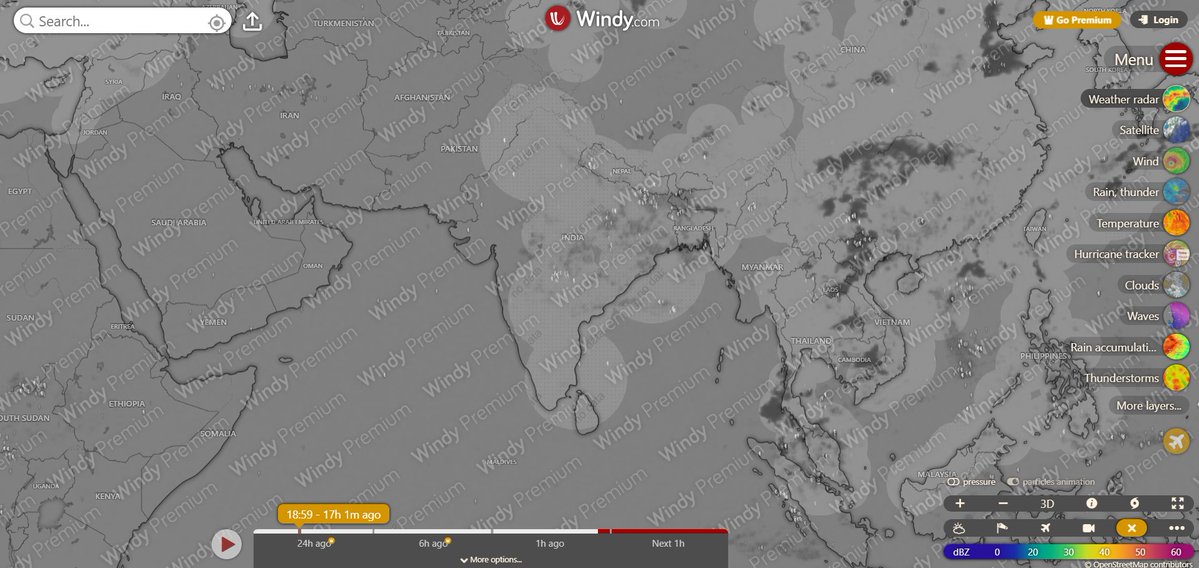Click the dBZ color legend bar
This screenshot has height=568, width=1199.
(x=1069, y=551)
